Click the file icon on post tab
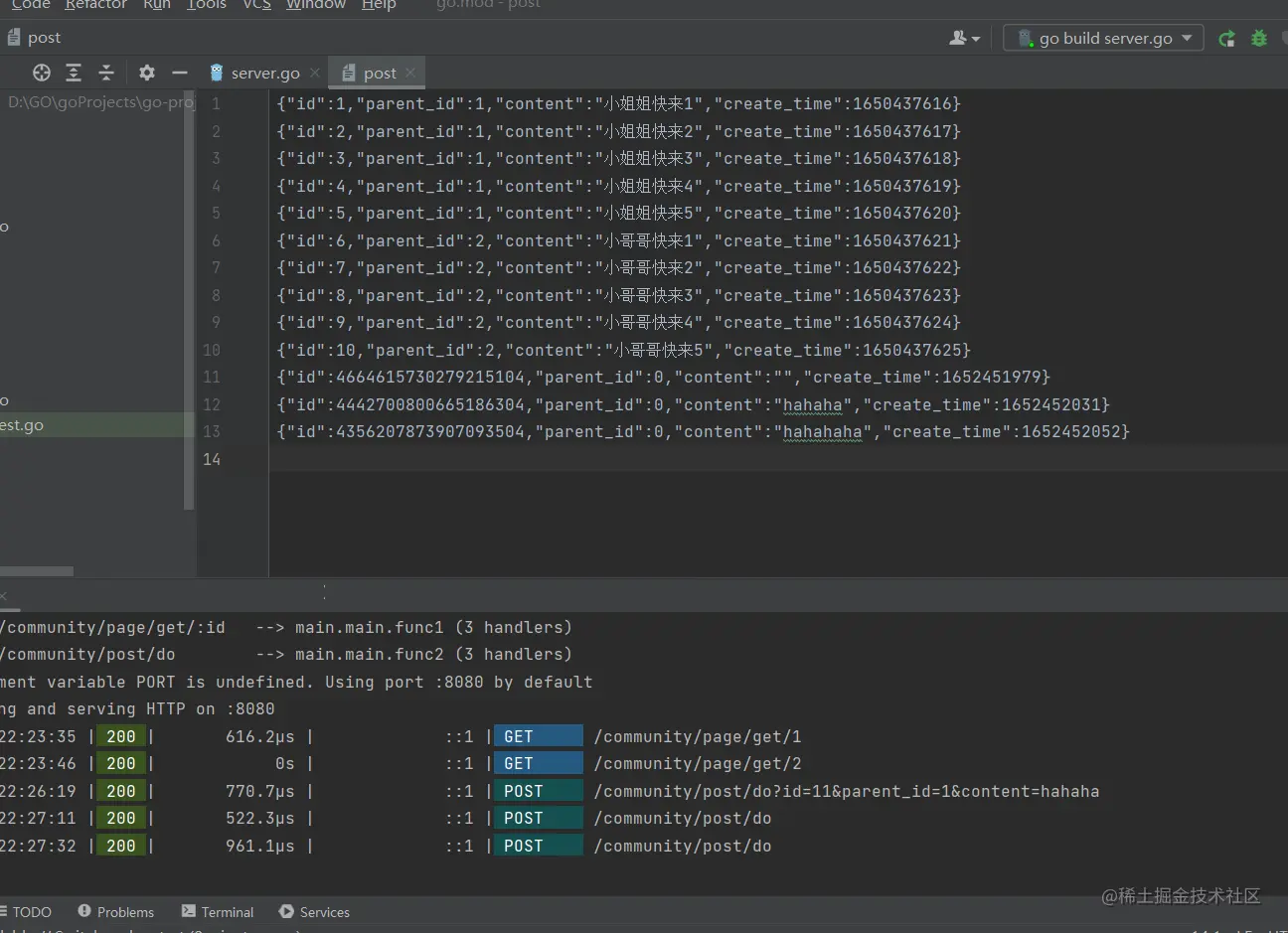 click(x=349, y=73)
